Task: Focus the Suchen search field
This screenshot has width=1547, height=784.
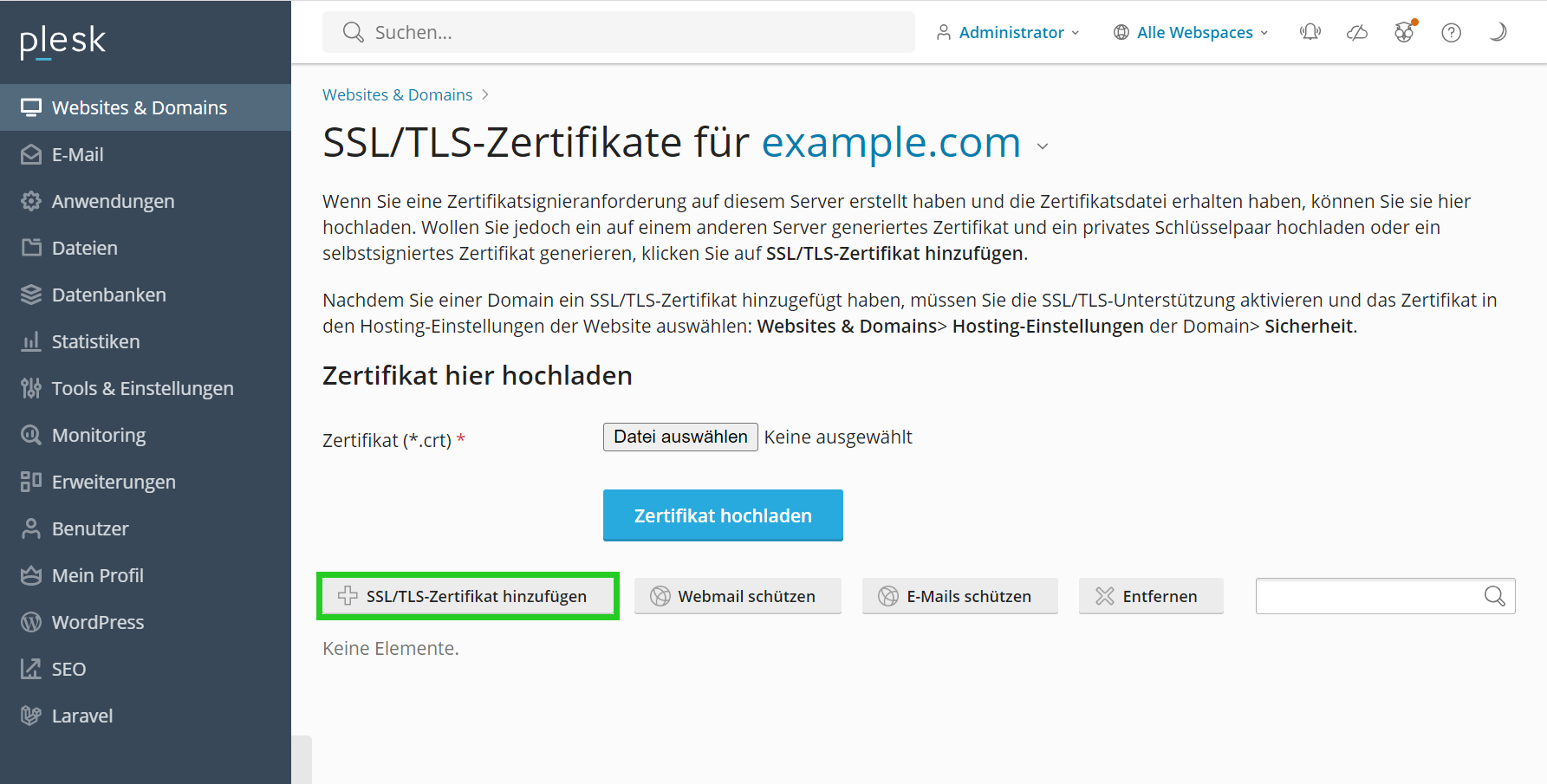Action: (x=619, y=32)
